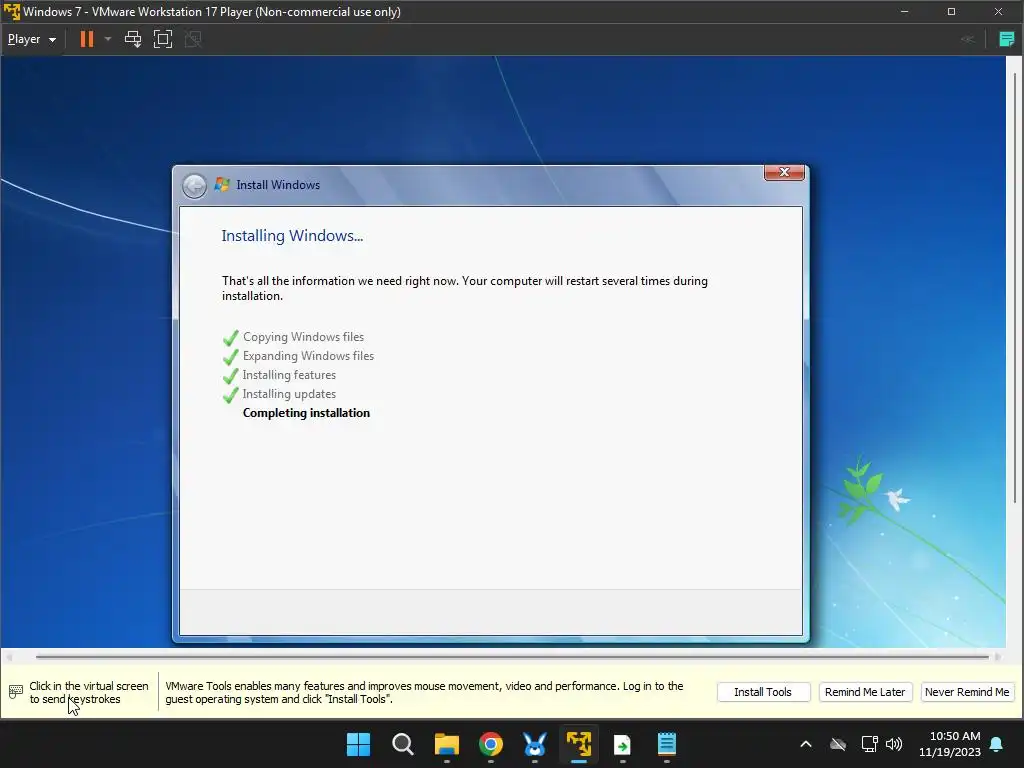This screenshot has width=1024, height=768.
Task: Click the green checkmark beside Installing updates
Action: [231, 395]
